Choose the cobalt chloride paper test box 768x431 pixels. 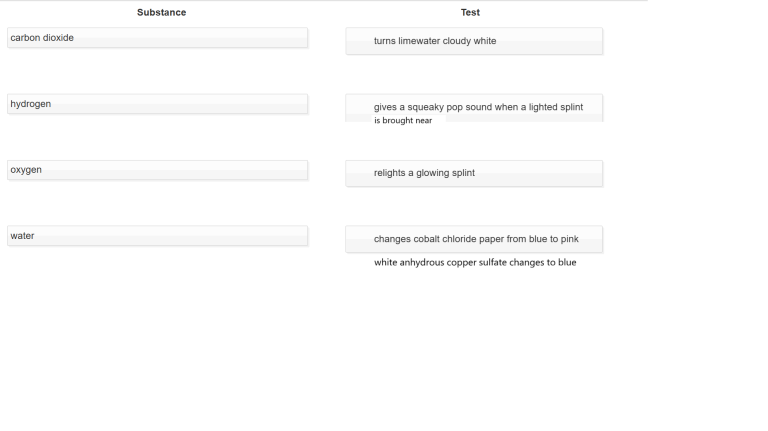click(x=474, y=239)
